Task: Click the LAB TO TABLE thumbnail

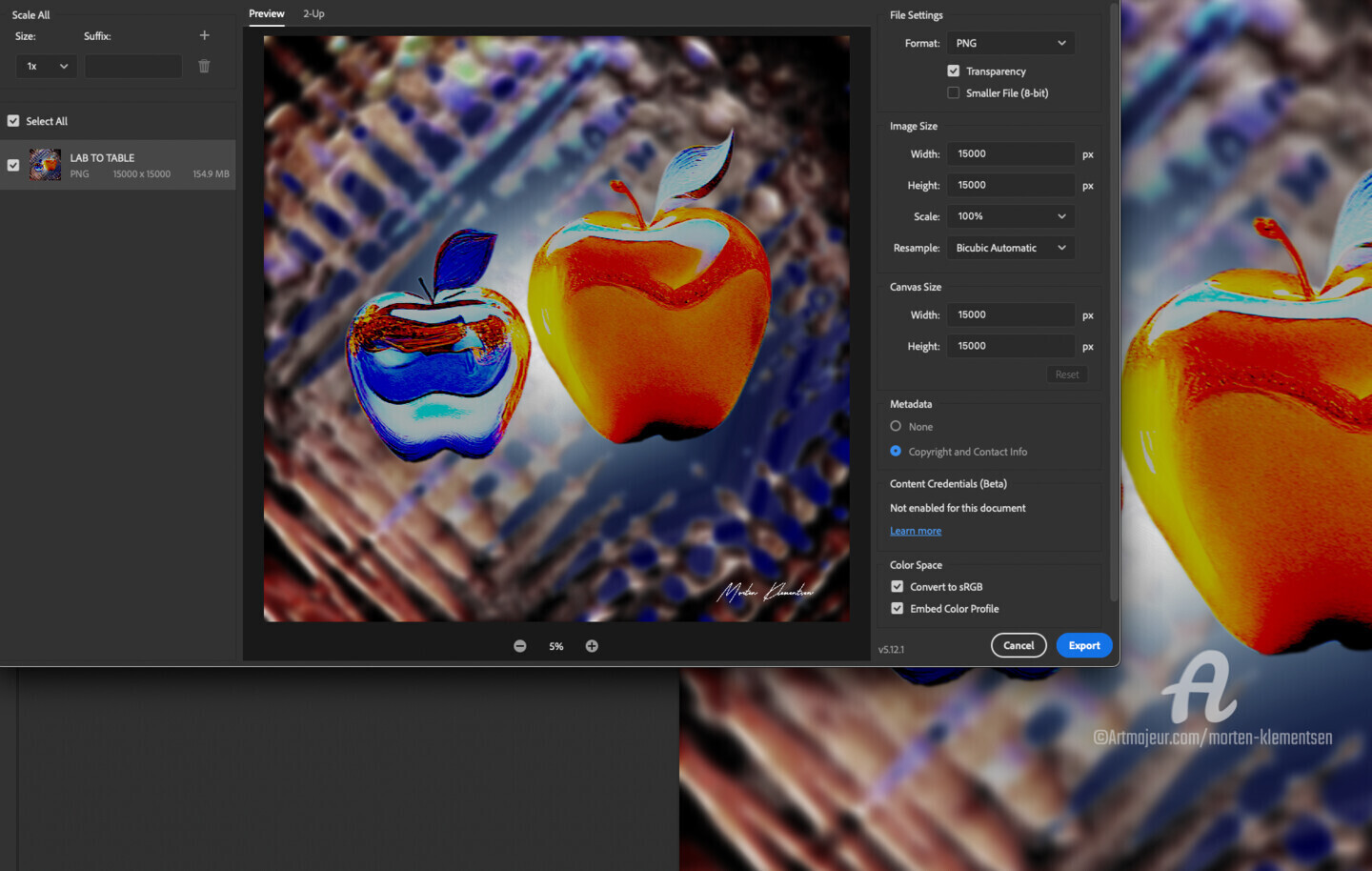Action: [45, 165]
